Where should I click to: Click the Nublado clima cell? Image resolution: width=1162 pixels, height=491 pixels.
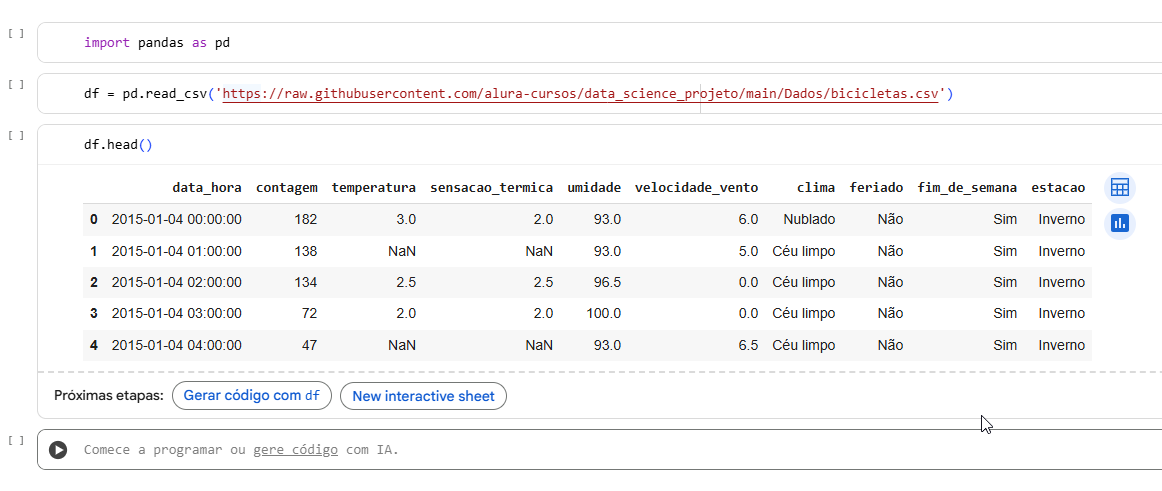click(x=809, y=219)
